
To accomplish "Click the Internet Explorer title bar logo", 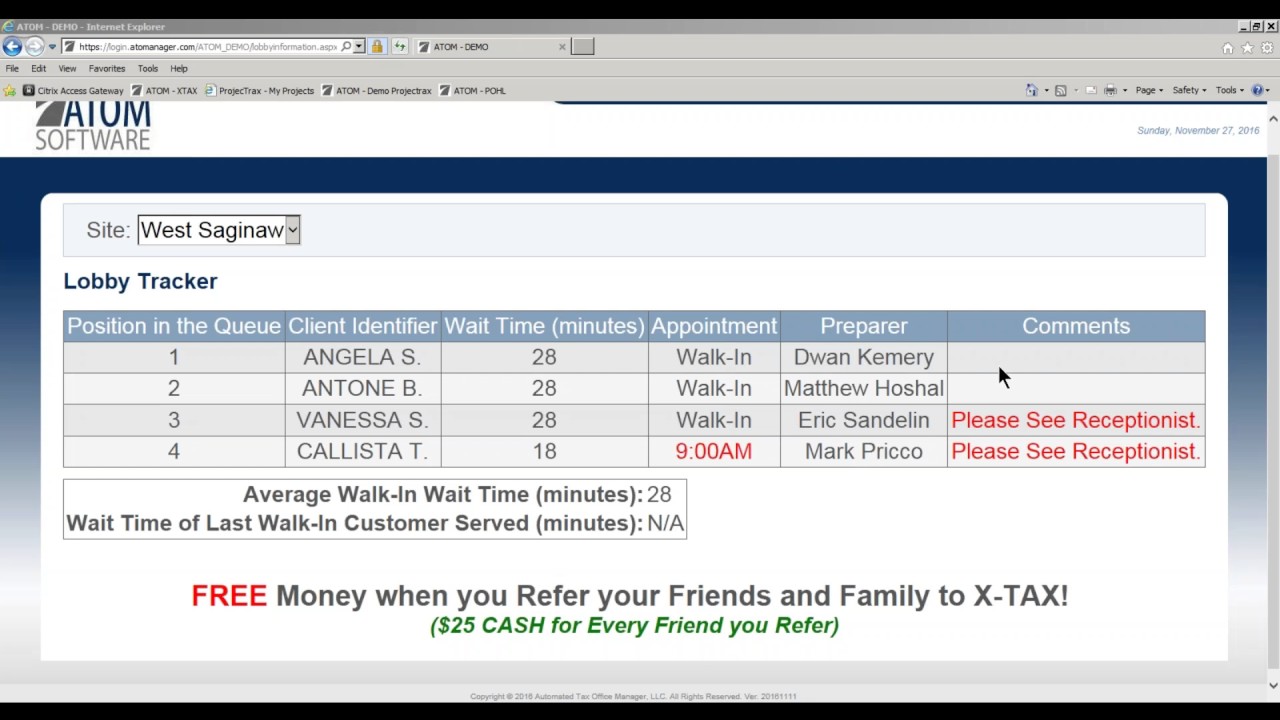I will point(8,27).
